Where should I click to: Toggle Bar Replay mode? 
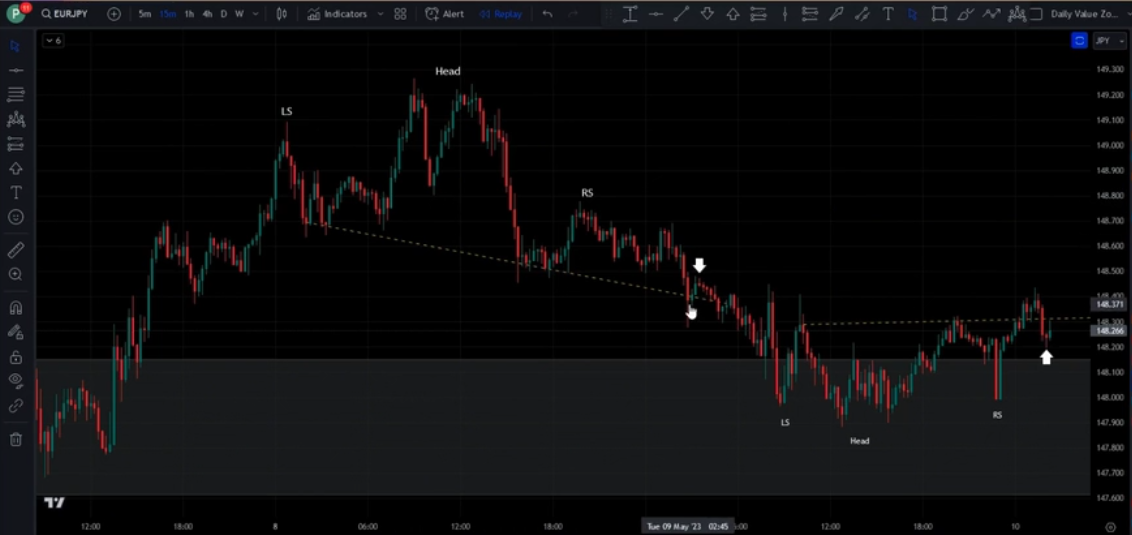point(500,14)
